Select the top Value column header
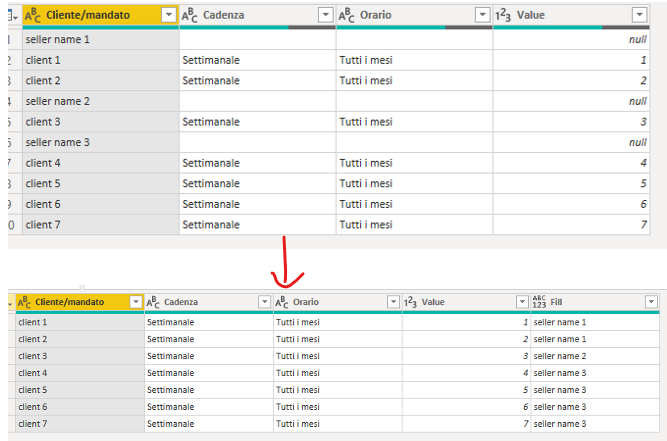 (x=571, y=15)
